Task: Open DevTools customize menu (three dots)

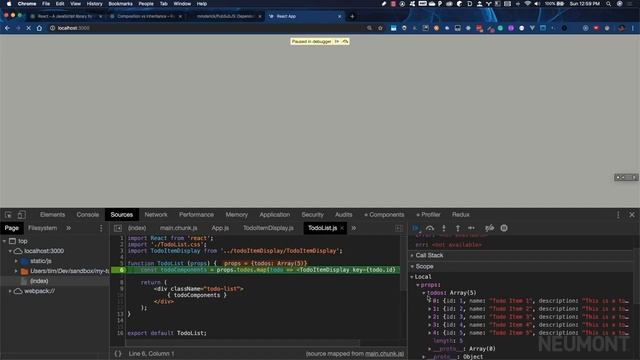Action: tap(618, 215)
